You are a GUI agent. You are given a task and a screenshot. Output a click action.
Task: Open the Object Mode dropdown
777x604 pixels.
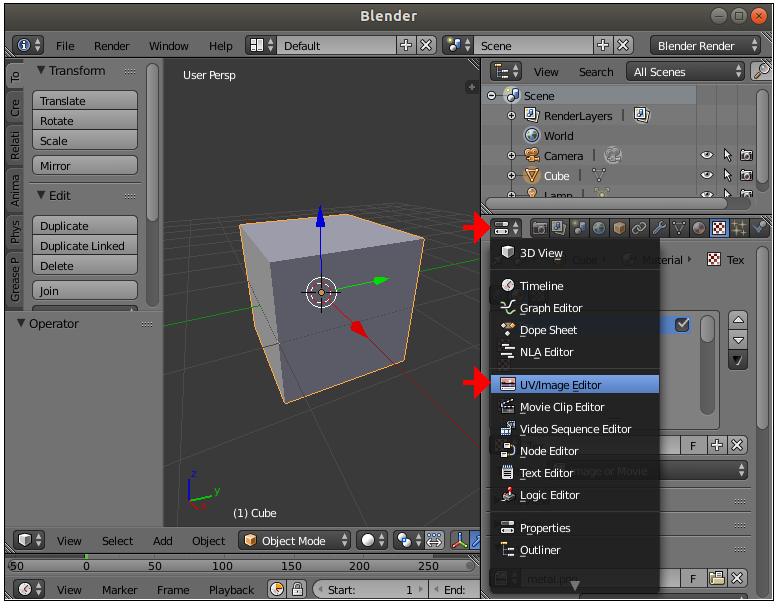pyautogui.click(x=295, y=541)
